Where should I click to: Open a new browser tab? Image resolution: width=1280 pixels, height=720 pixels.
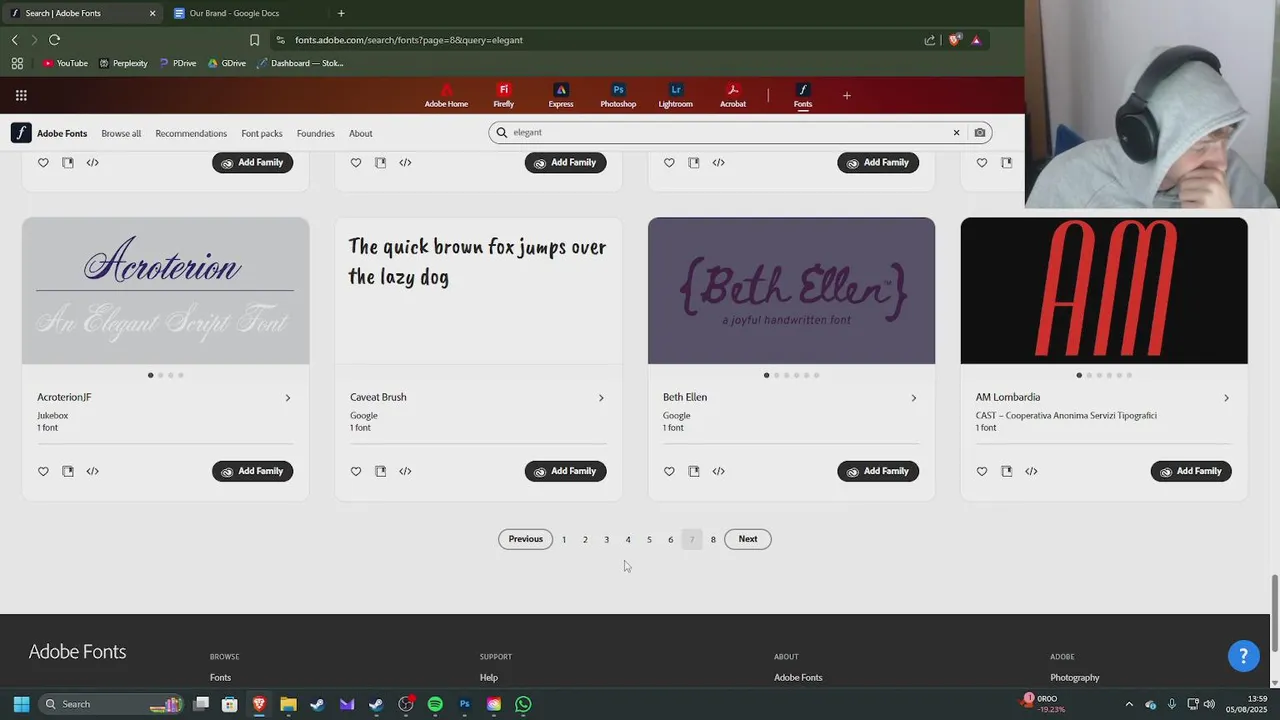[341, 13]
